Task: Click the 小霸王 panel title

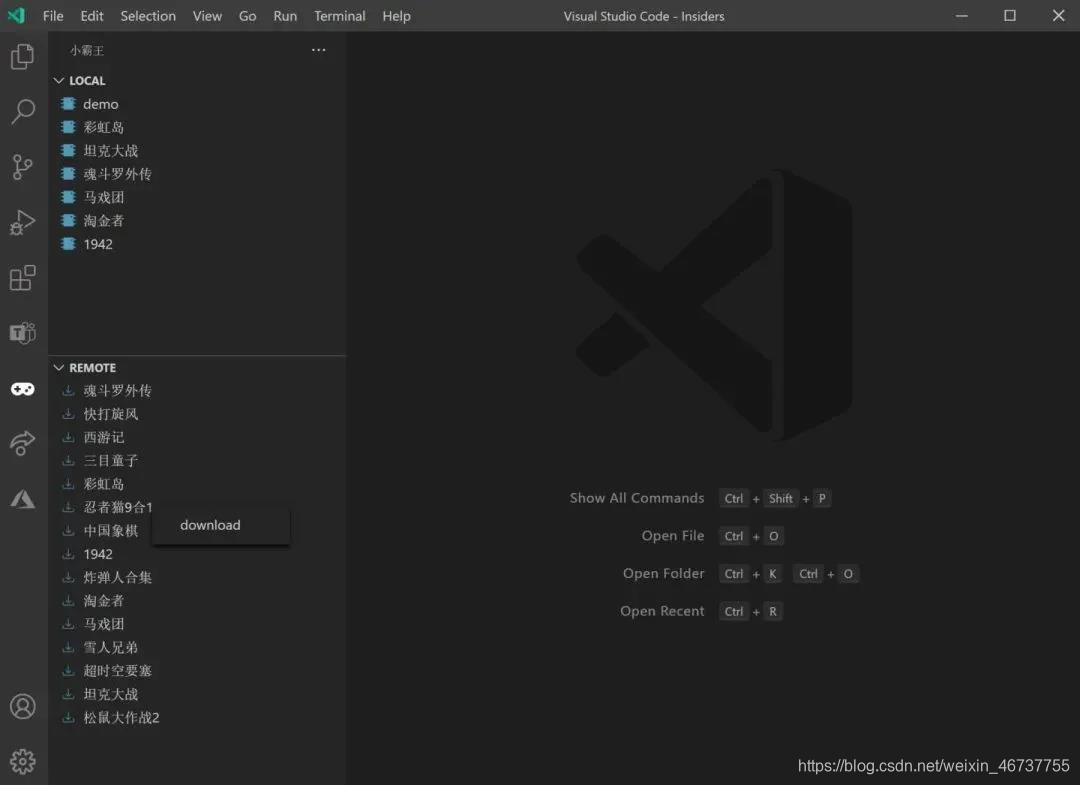Action: coord(87,50)
